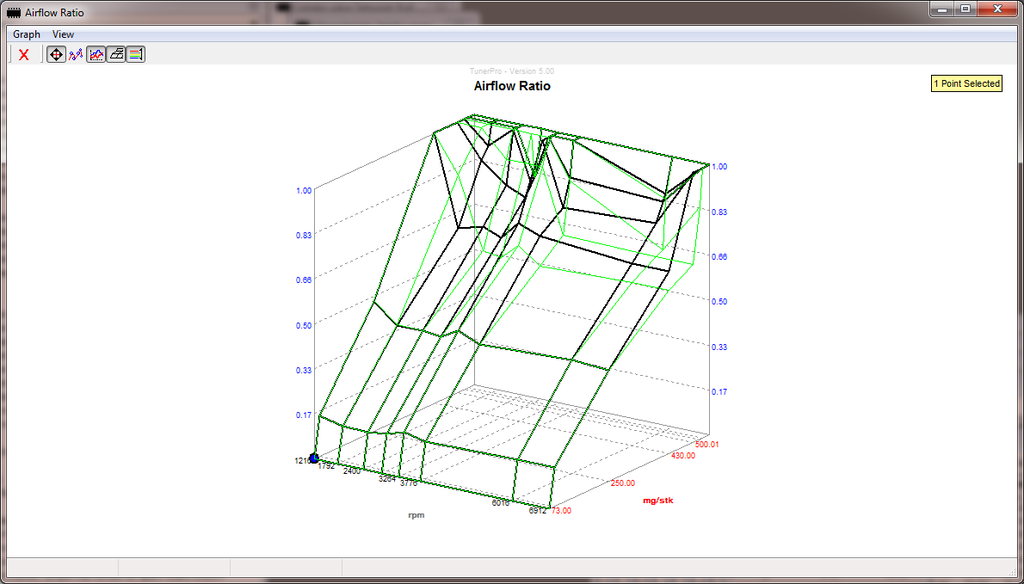Image resolution: width=1024 pixels, height=584 pixels.
Task: Close the Airflow Ratio window
Action: (x=997, y=9)
